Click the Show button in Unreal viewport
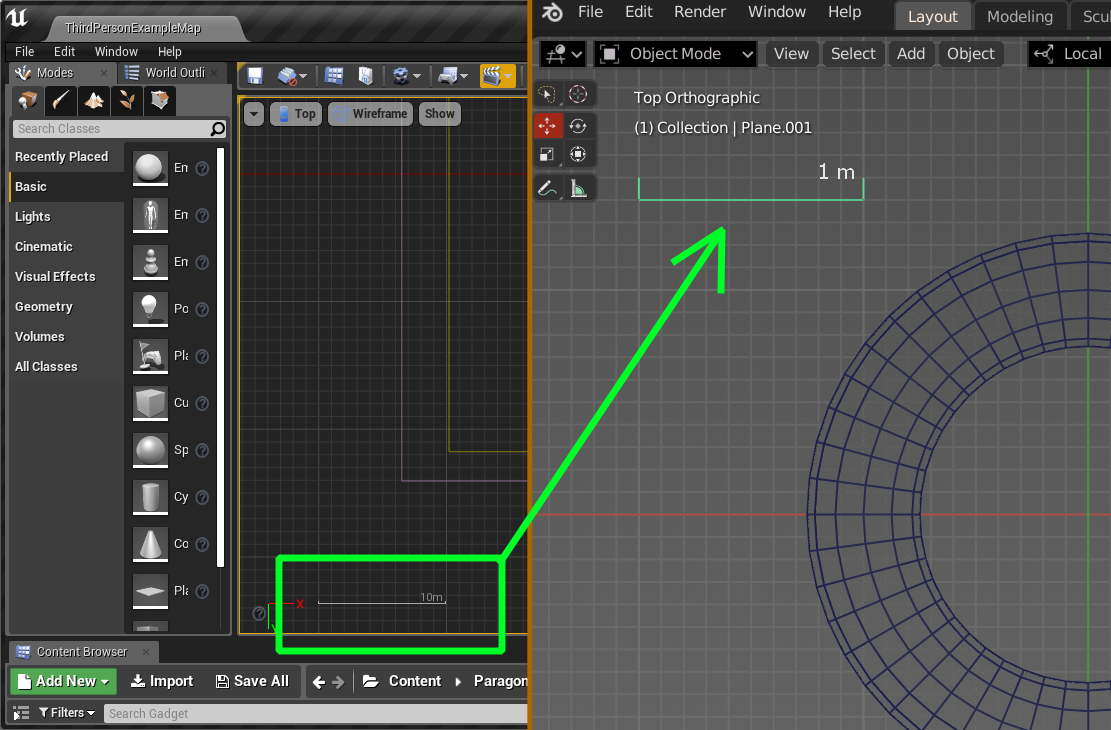Screen dimensions: 1111x730 tap(440, 114)
